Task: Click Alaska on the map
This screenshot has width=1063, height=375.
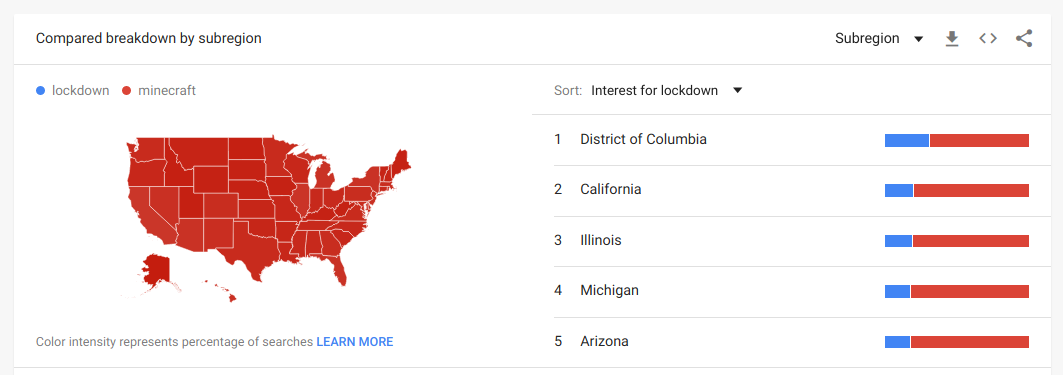Action: pyautogui.click(x=155, y=271)
